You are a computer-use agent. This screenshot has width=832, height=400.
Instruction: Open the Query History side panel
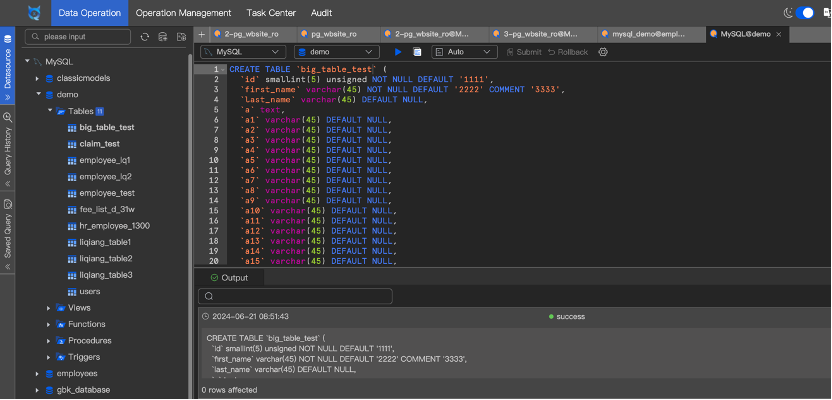click(8, 152)
